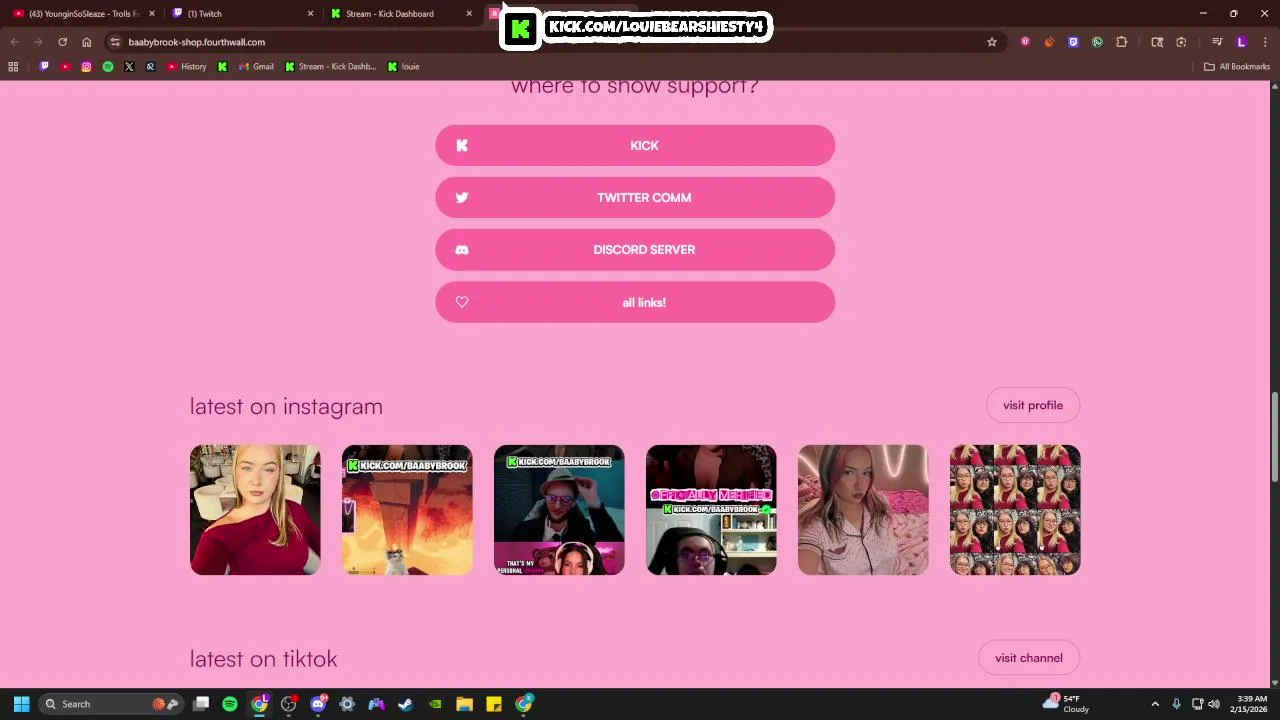Reload the current page
The width and height of the screenshot is (1280, 720).
(62, 42)
